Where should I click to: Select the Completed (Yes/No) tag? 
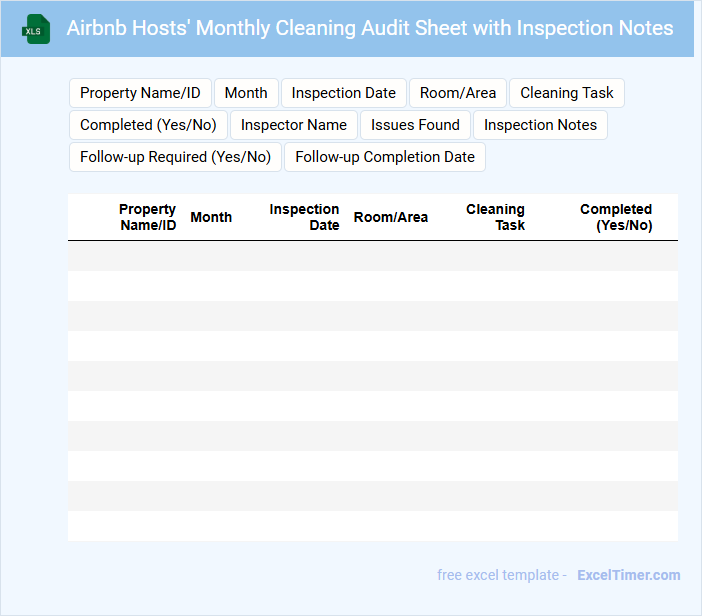(x=148, y=125)
